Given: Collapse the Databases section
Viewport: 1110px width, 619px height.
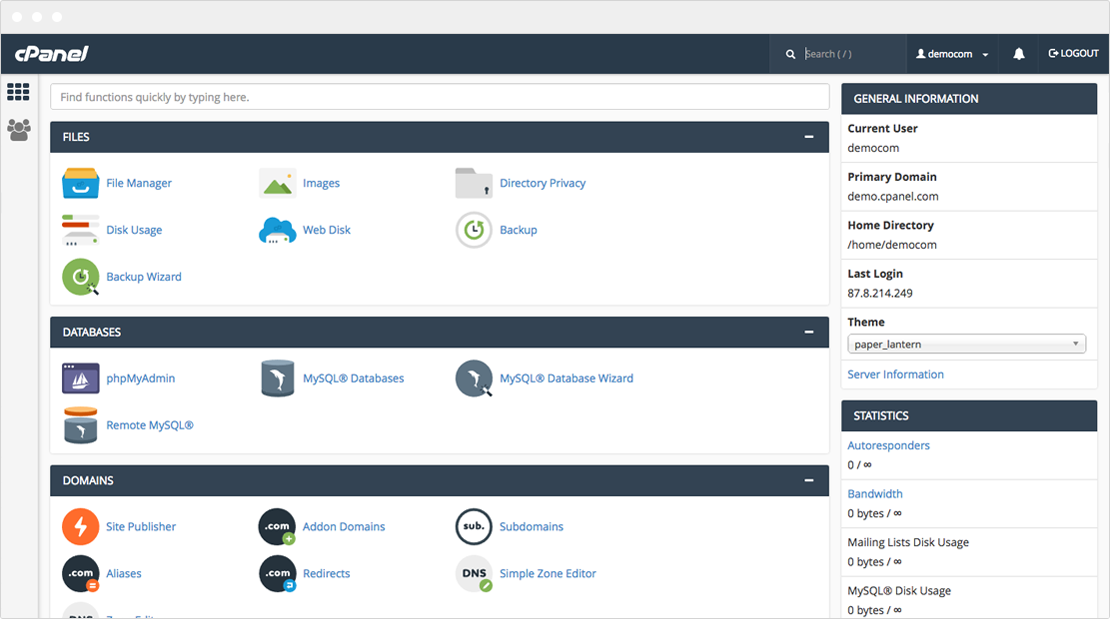Looking at the screenshot, I should point(808,332).
